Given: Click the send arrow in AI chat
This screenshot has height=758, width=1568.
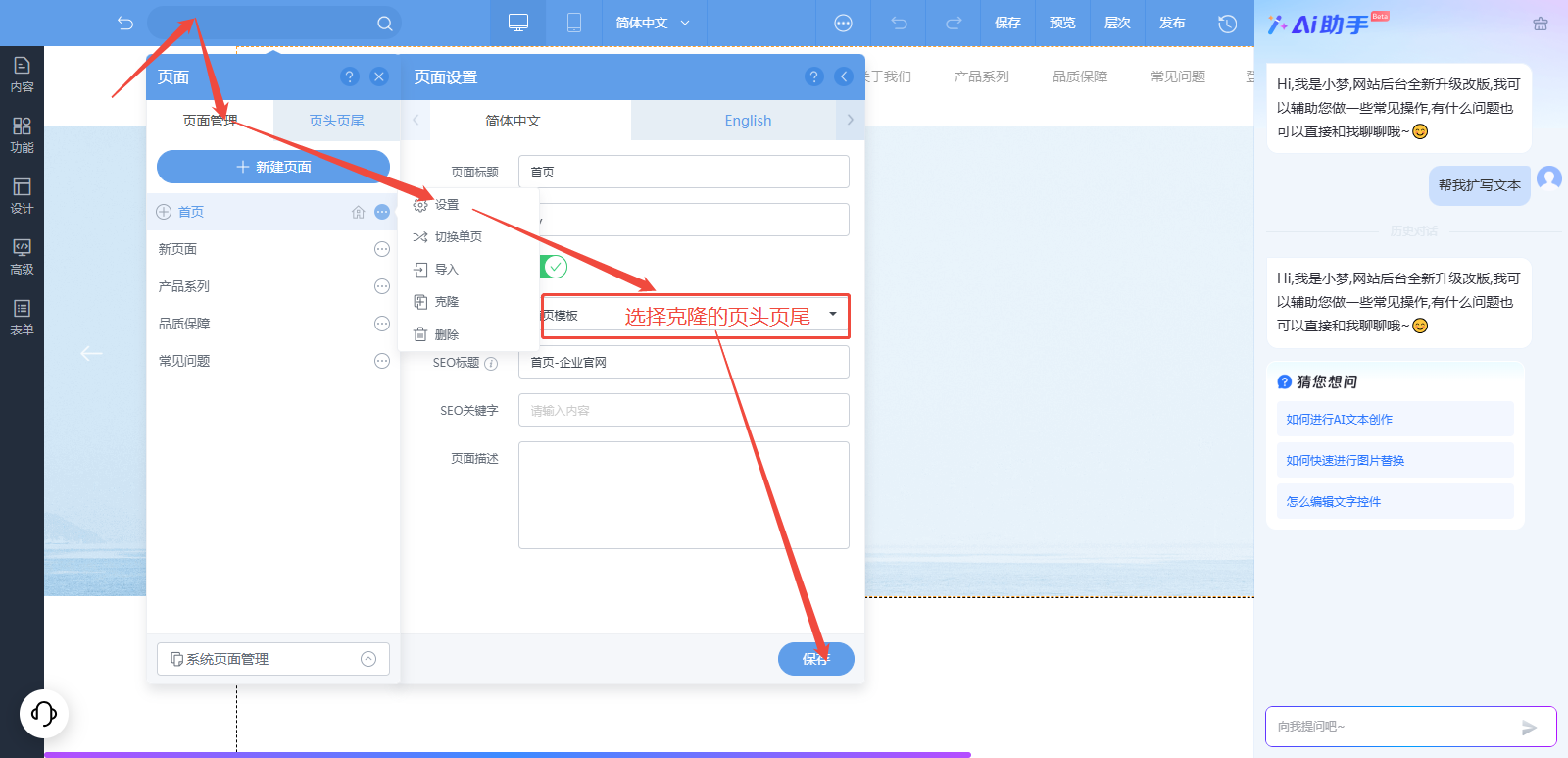Looking at the screenshot, I should (1529, 727).
